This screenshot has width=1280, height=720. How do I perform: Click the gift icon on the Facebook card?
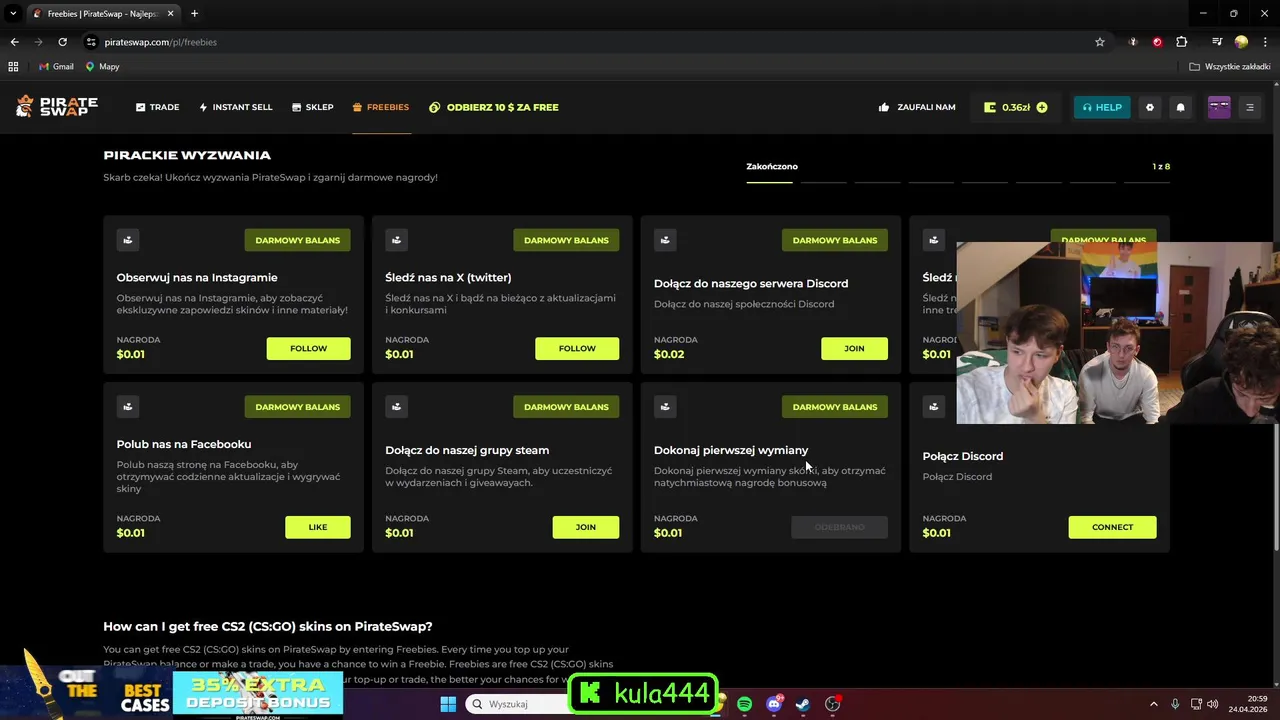(128, 407)
